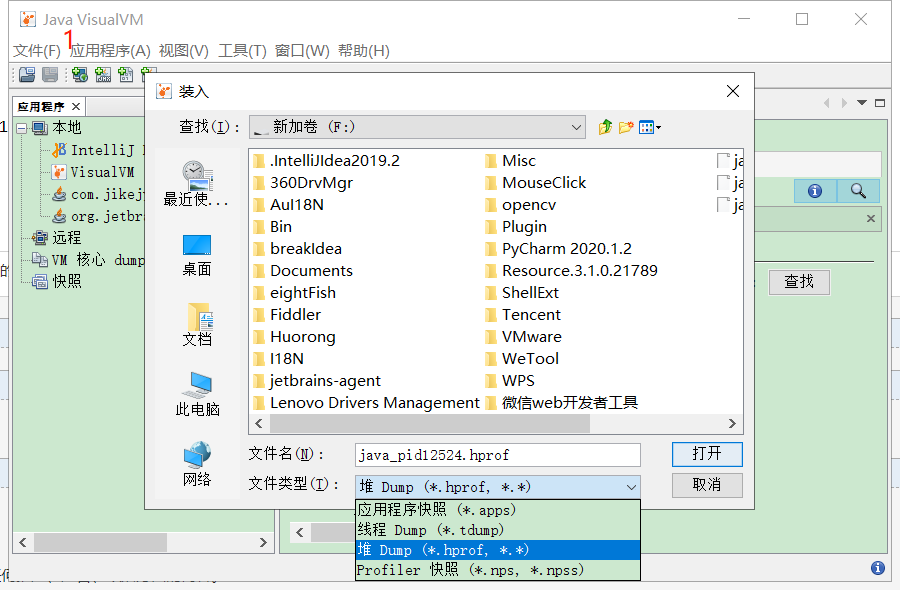Click the blue info icon button
Image resolution: width=900 pixels, height=590 pixels.
[814, 191]
